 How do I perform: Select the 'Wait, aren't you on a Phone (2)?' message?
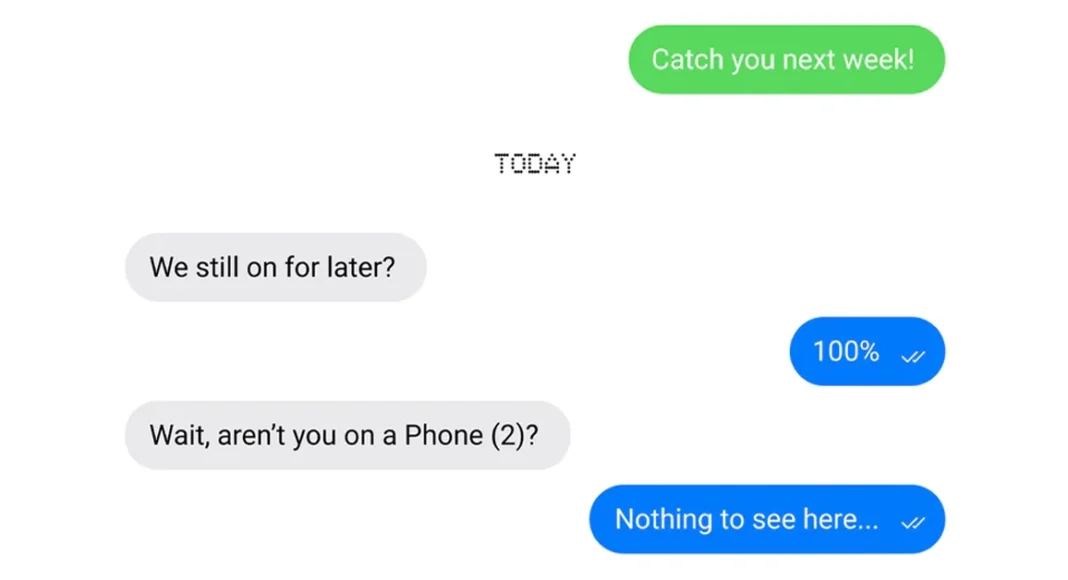coord(347,435)
